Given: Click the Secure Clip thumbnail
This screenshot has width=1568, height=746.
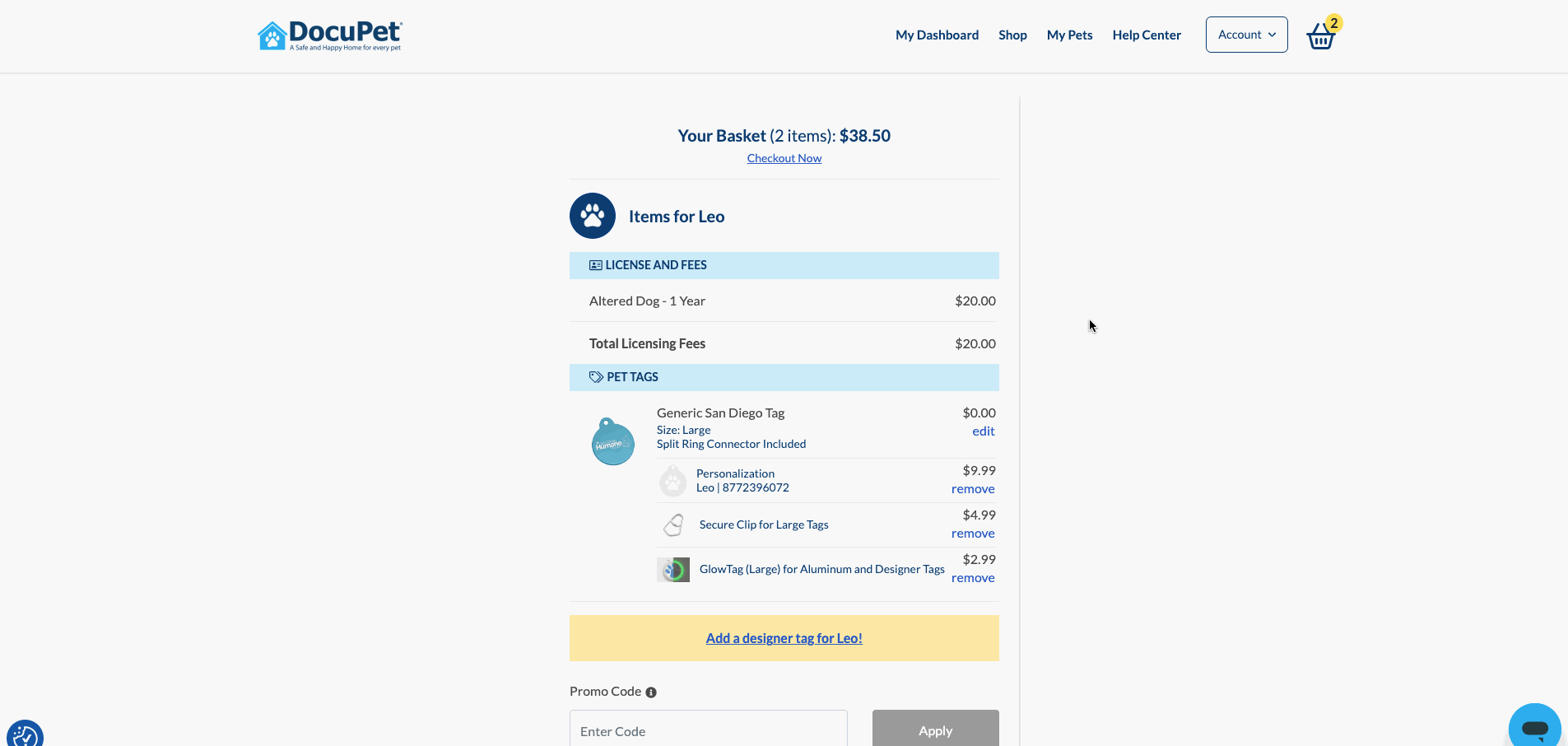Looking at the screenshot, I should [x=673, y=525].
